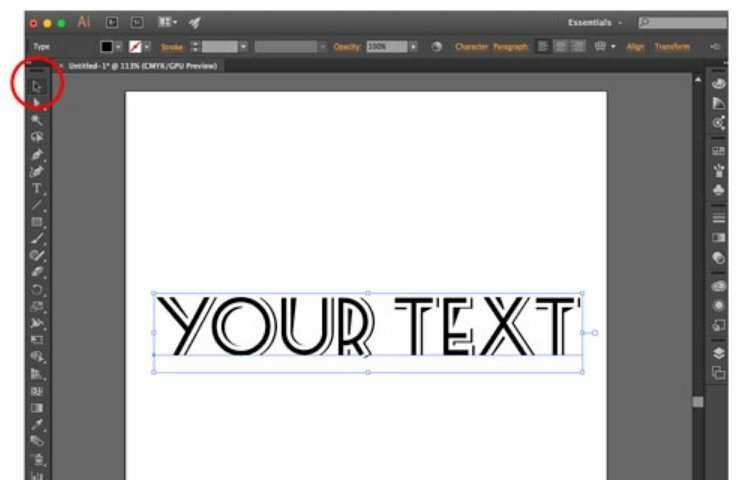Select the Line Segment tool
The width and height of the screenshot is (746, 480).
click(37, 205)
